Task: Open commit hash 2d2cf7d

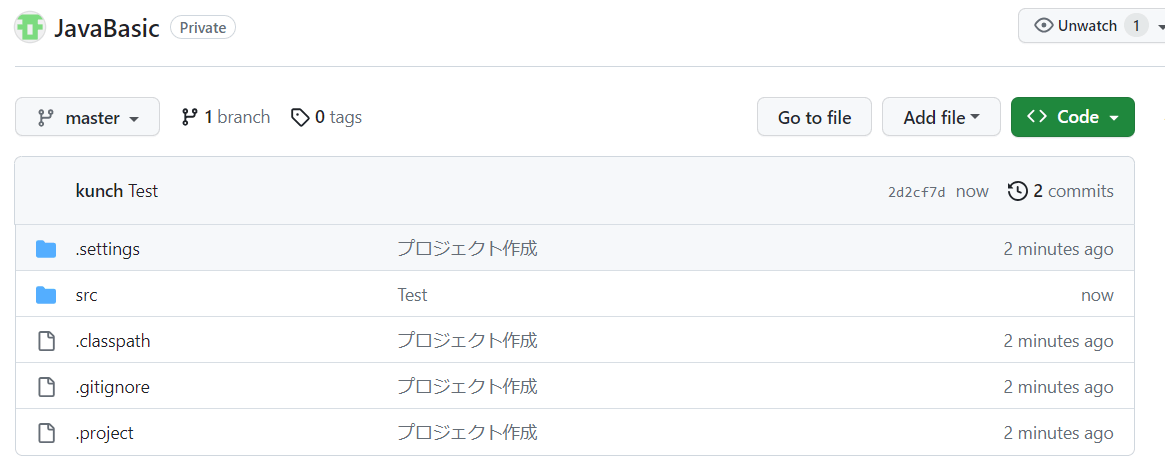Action: point(917,192)
